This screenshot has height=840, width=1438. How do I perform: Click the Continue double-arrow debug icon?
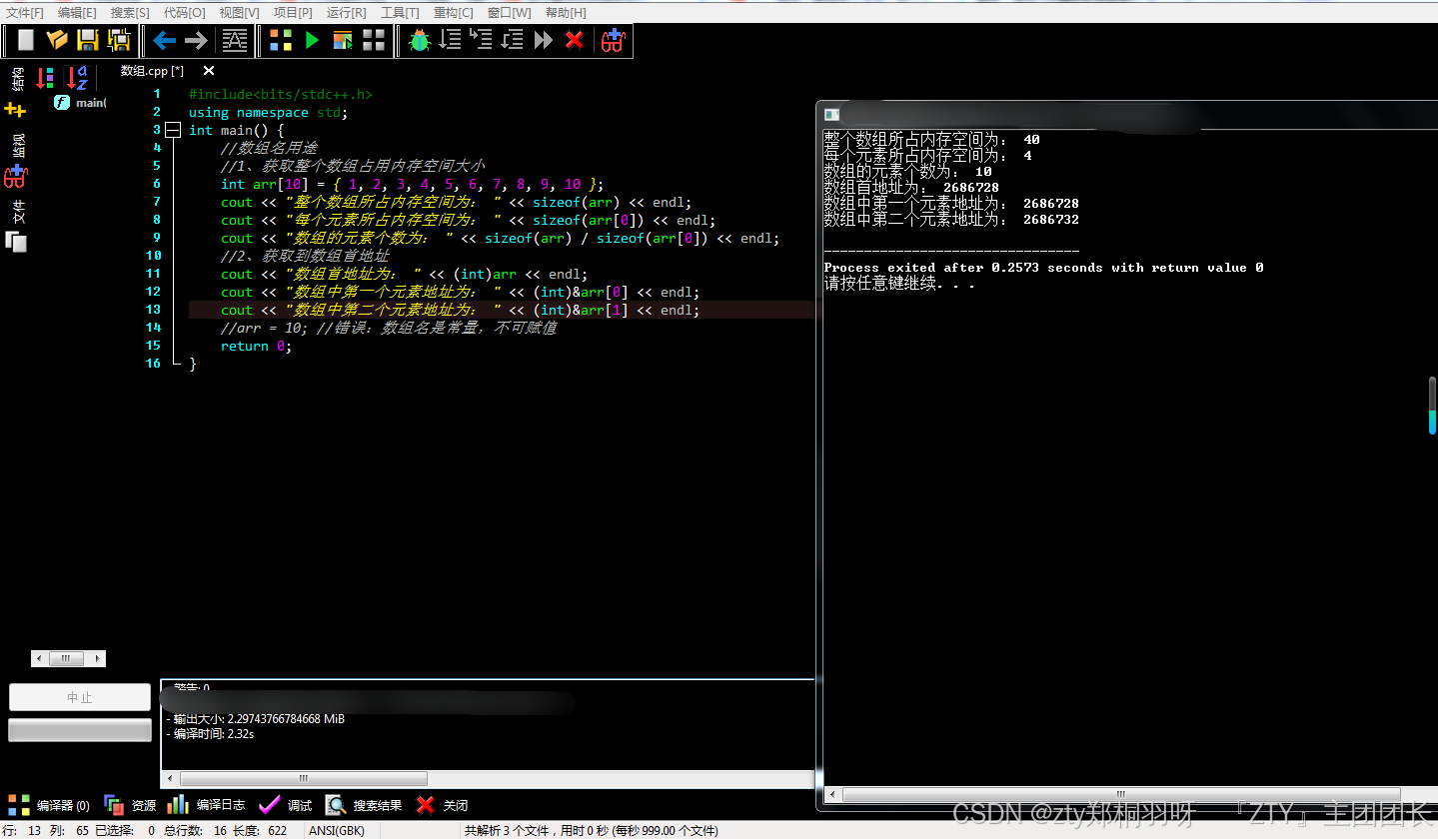(x=544, y=40)
